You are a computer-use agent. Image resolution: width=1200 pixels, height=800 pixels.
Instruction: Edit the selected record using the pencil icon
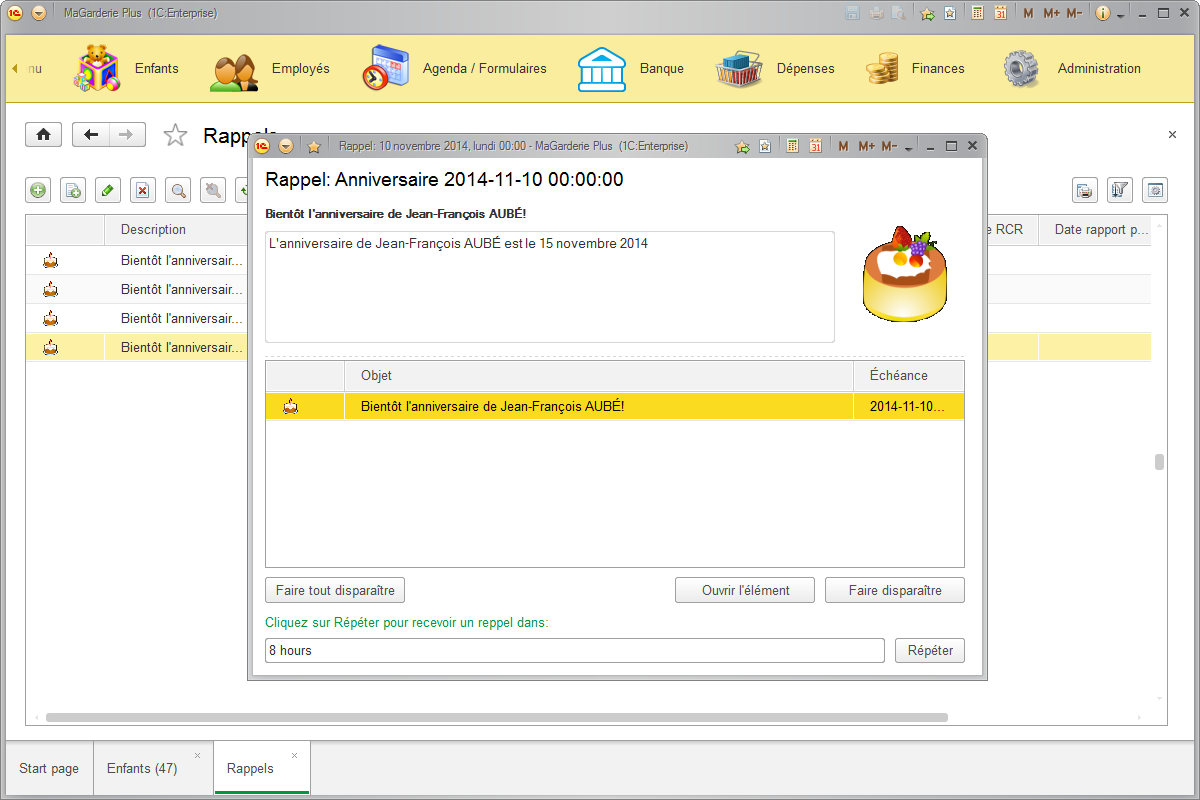107,190
